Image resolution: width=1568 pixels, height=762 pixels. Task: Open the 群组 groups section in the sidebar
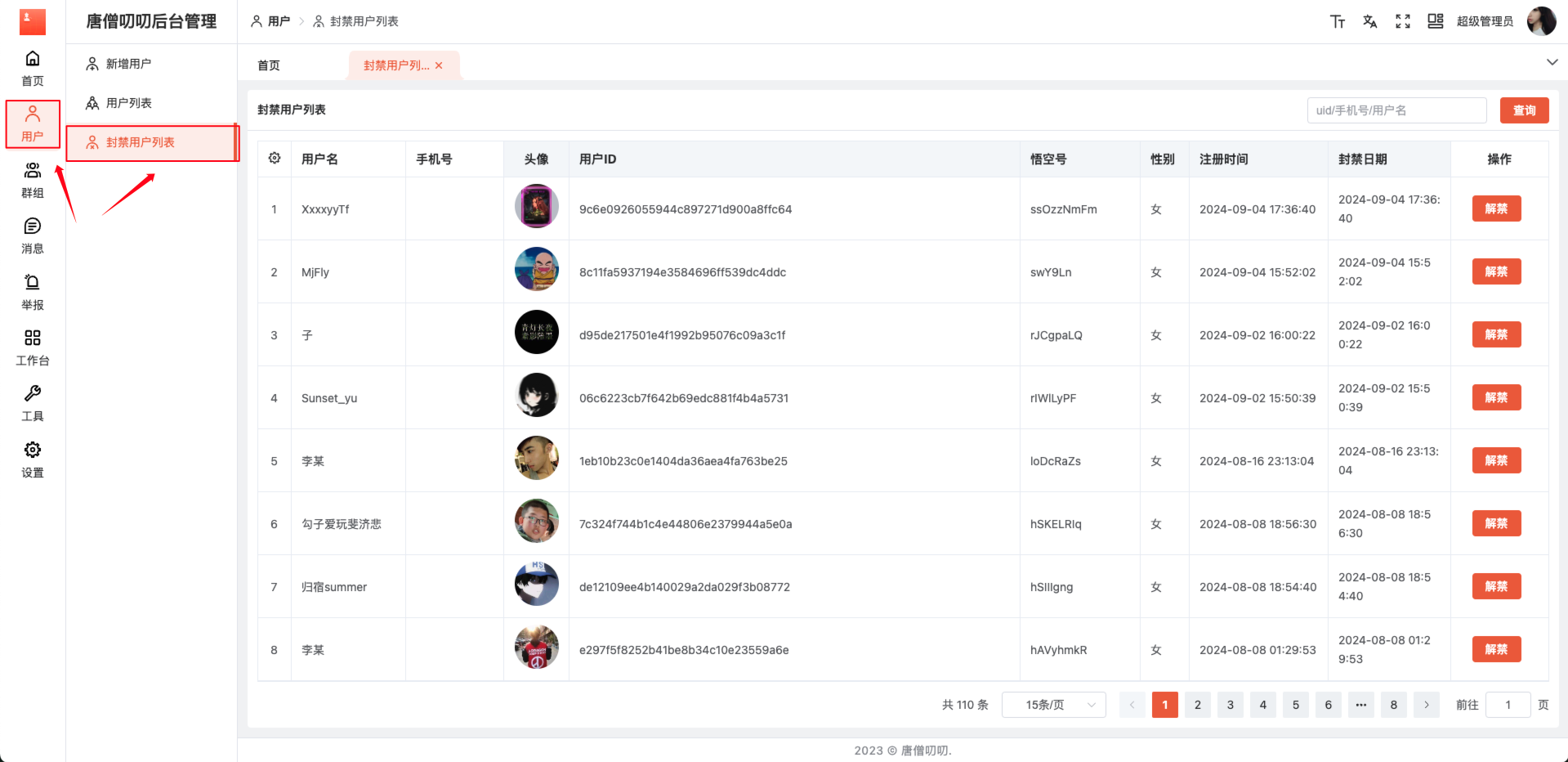point(32,179)
